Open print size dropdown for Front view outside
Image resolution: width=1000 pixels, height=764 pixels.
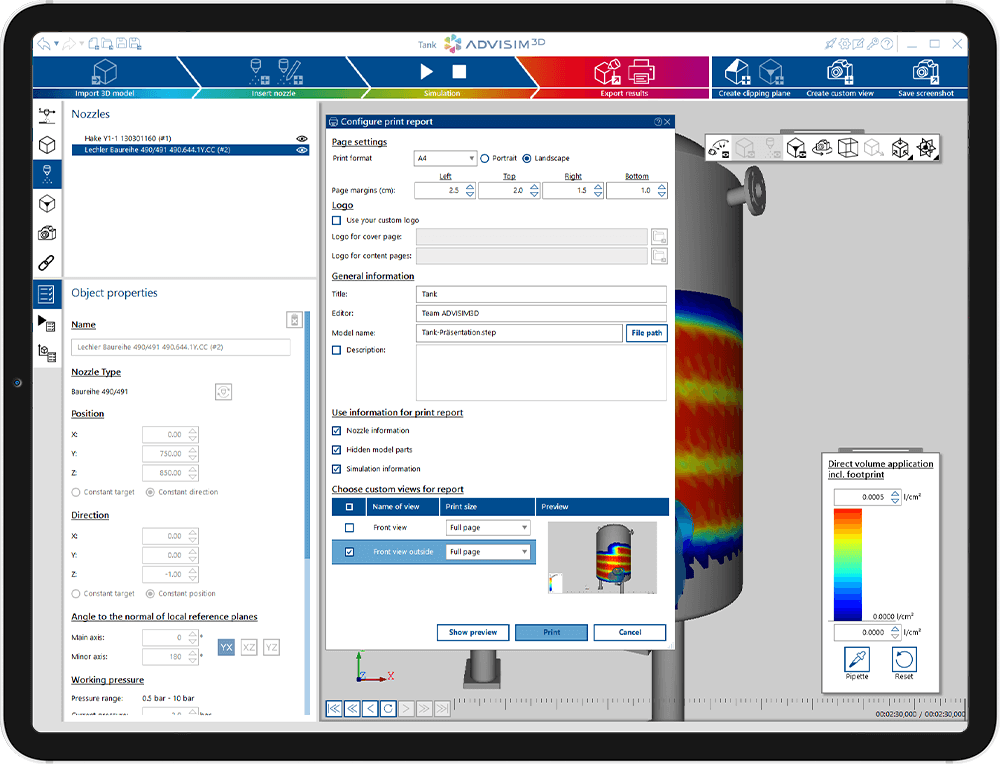488,552
